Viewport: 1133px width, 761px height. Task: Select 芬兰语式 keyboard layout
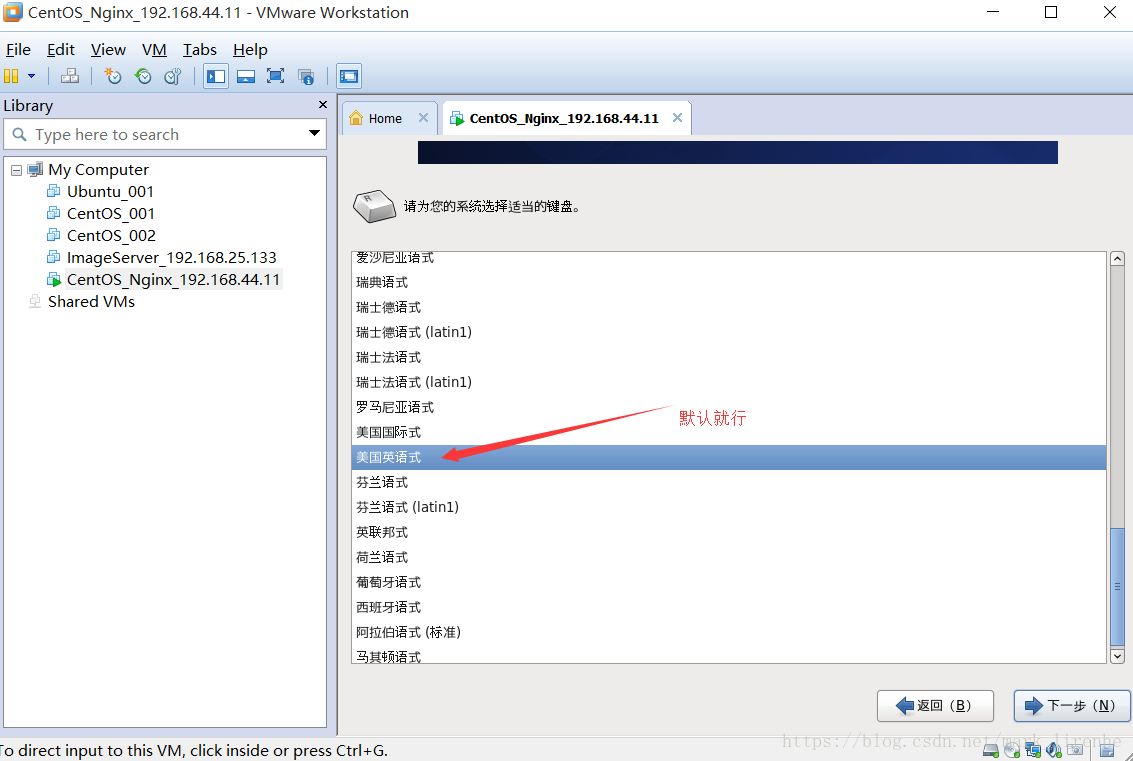728,482
